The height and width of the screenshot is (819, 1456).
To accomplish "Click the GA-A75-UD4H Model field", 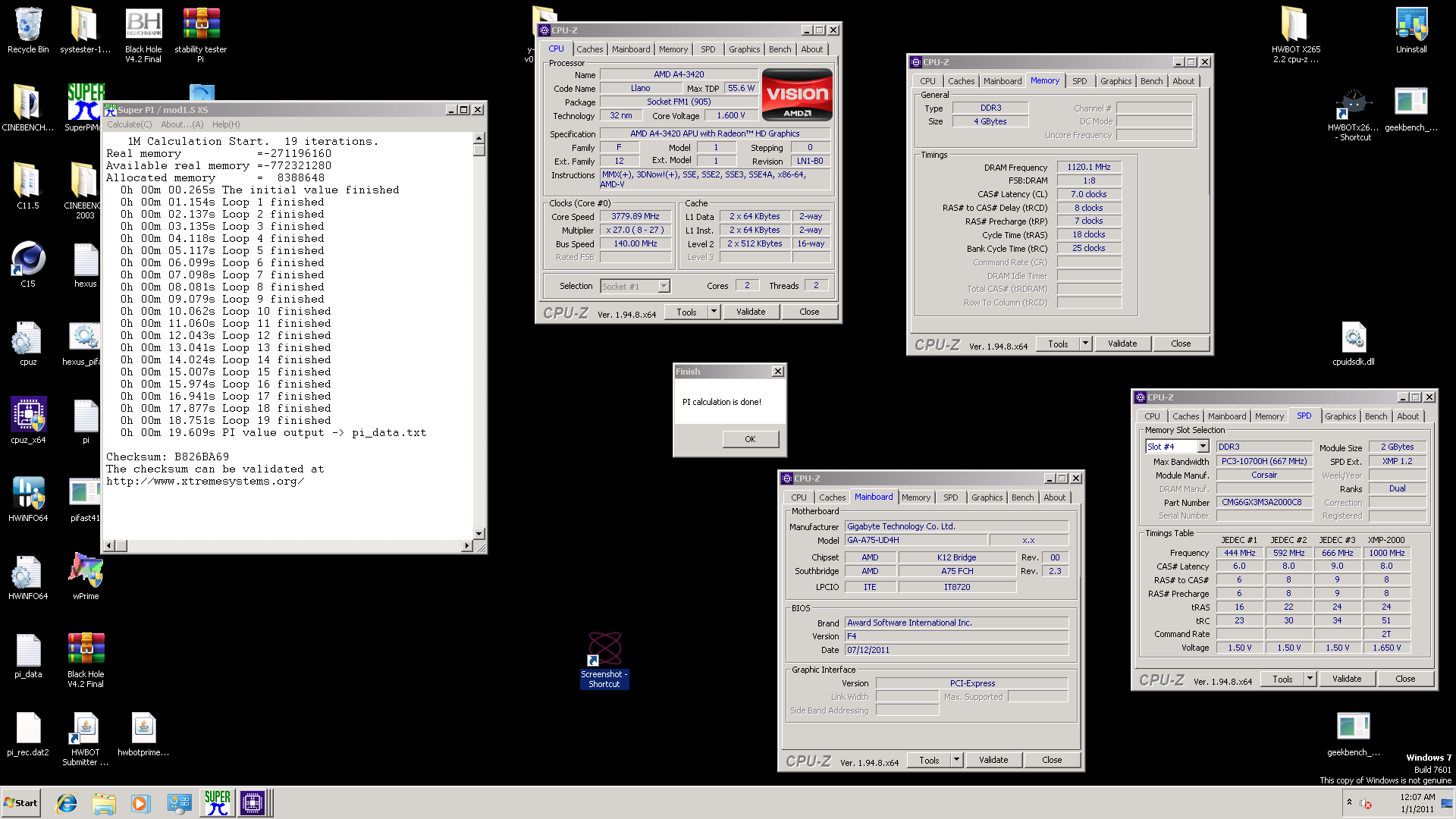I will 916,541.
